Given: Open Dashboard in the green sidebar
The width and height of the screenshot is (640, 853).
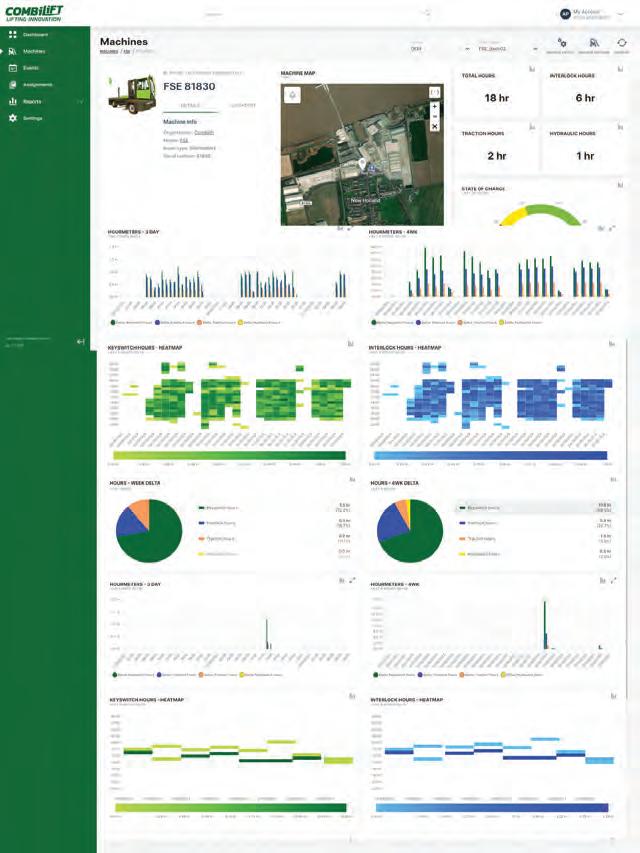Looking at the screenshot, I should click(x=35, y=34).
